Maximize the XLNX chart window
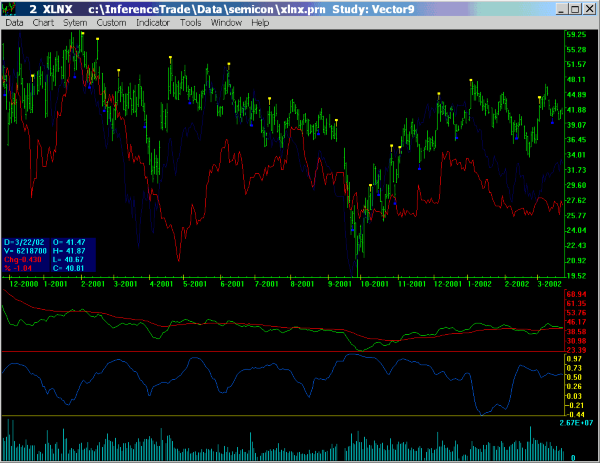The height and width of the screenshot is (463, 600). 575,9
